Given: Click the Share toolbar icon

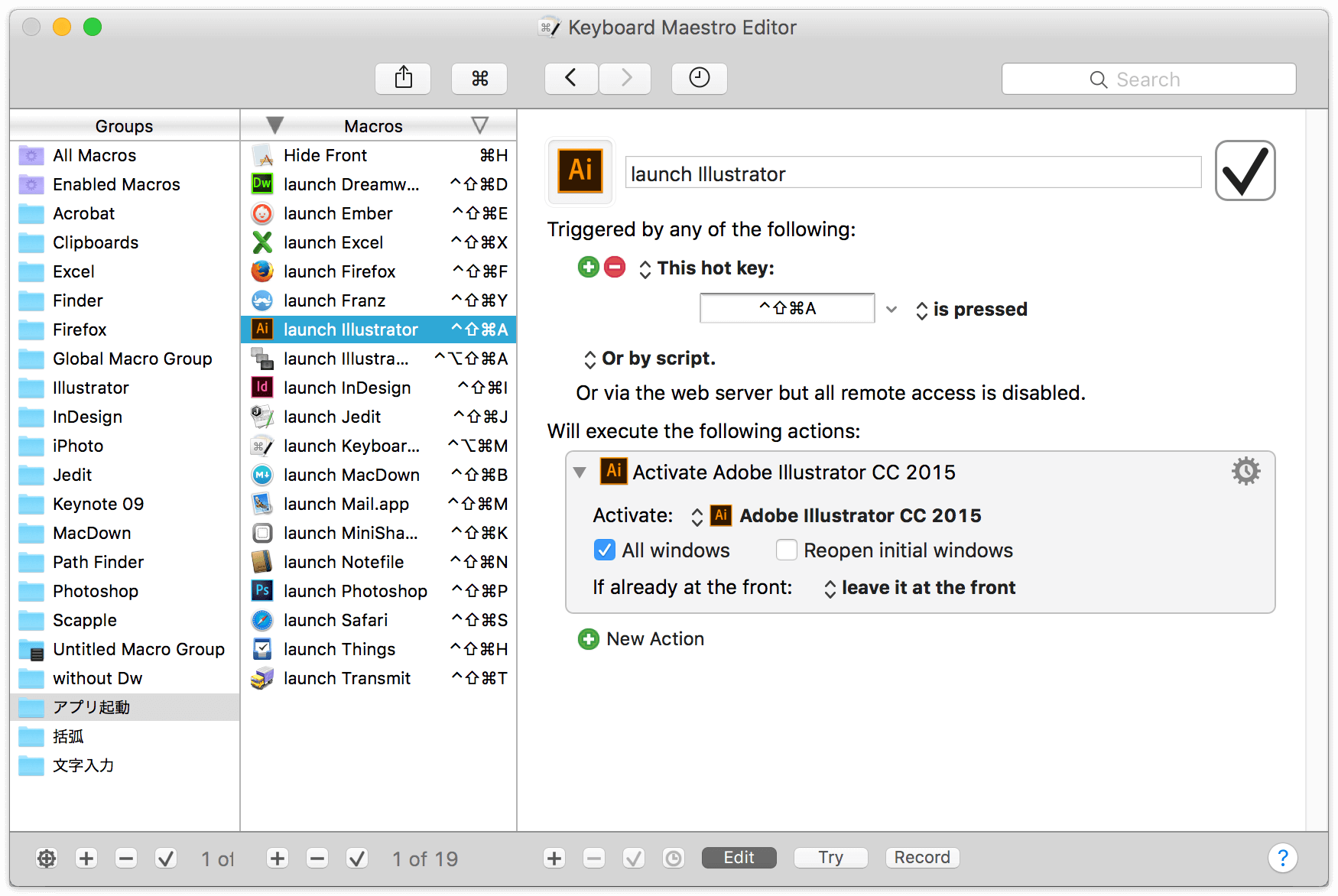Looking at the screenshot, I should (x=403, y=78).
